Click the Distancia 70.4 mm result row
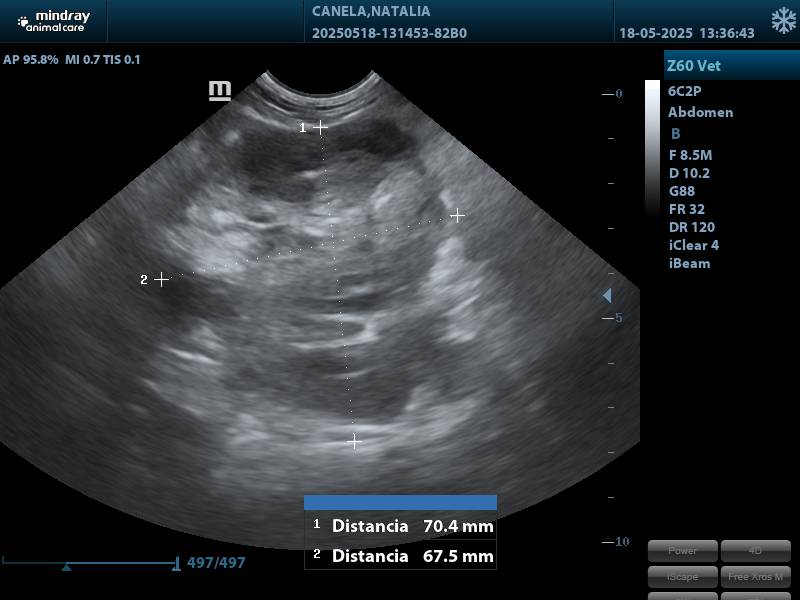Viewport: 800px width, 600px height. 401,526
